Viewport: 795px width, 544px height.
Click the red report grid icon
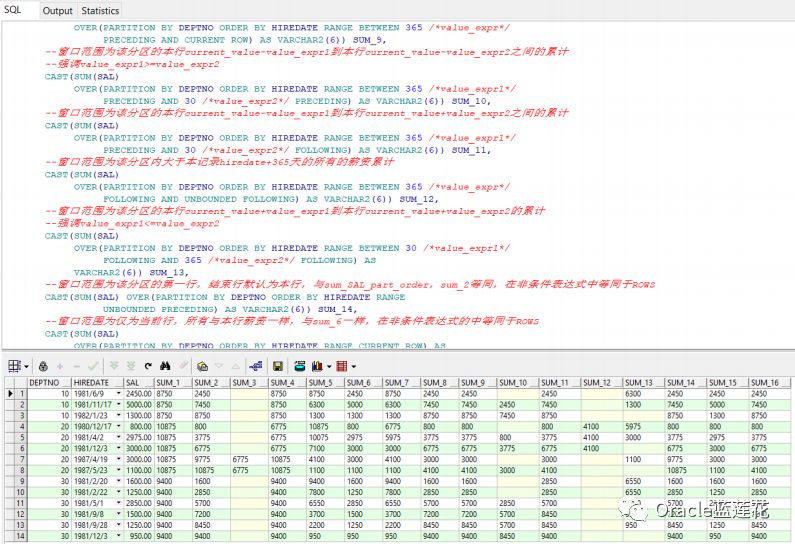coord(342,366)
